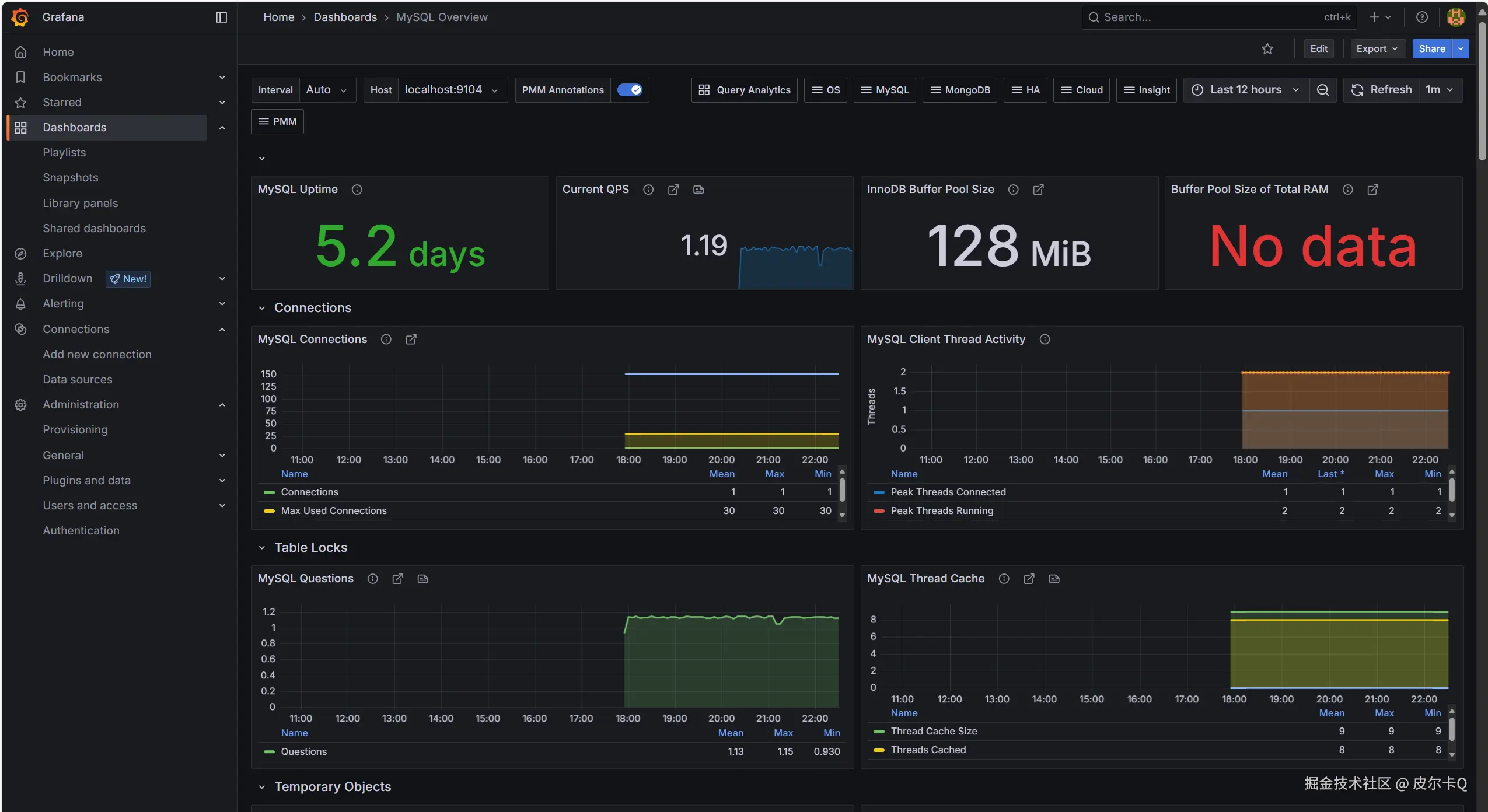
Task: Open the Last 12 hours time picker
Action: (x=1245, y=90)
